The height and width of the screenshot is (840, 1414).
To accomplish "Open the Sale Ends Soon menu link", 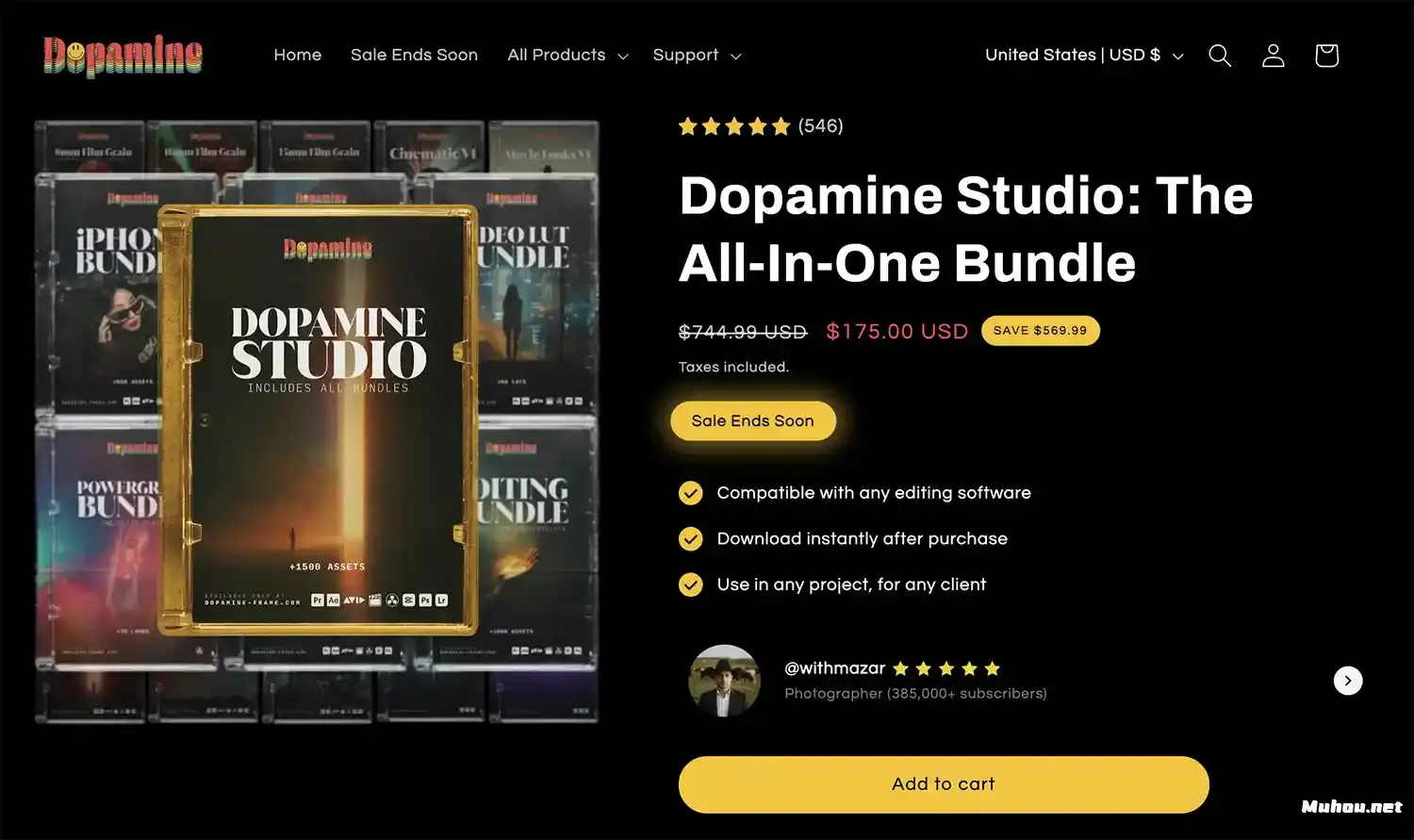I will (x=414, y=55).
